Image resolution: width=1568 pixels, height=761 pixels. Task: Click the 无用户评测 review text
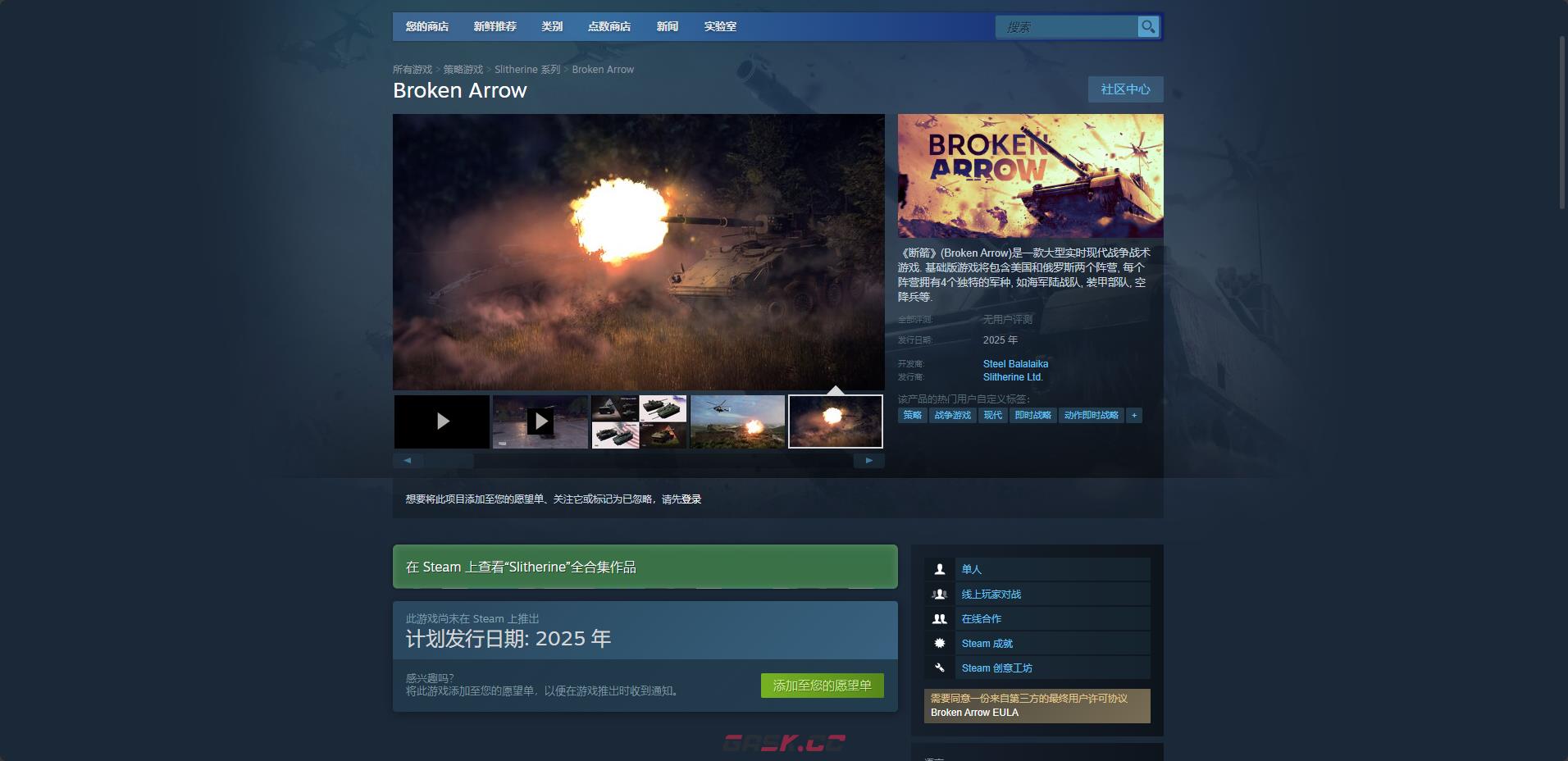tap(1008, 320)
